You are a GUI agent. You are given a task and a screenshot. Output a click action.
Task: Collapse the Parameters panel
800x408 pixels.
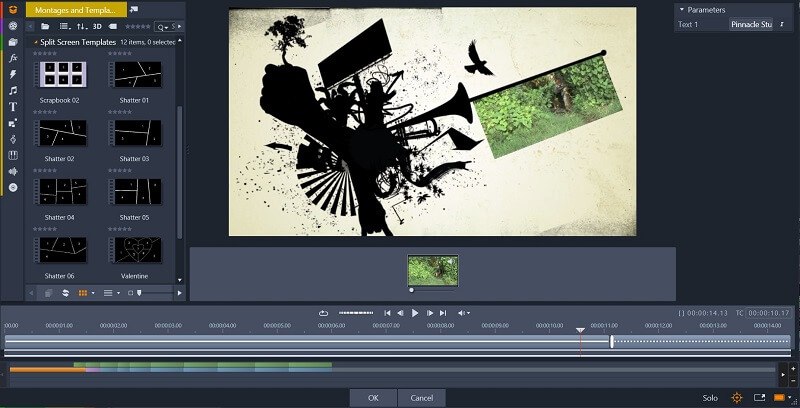point(682,9)
